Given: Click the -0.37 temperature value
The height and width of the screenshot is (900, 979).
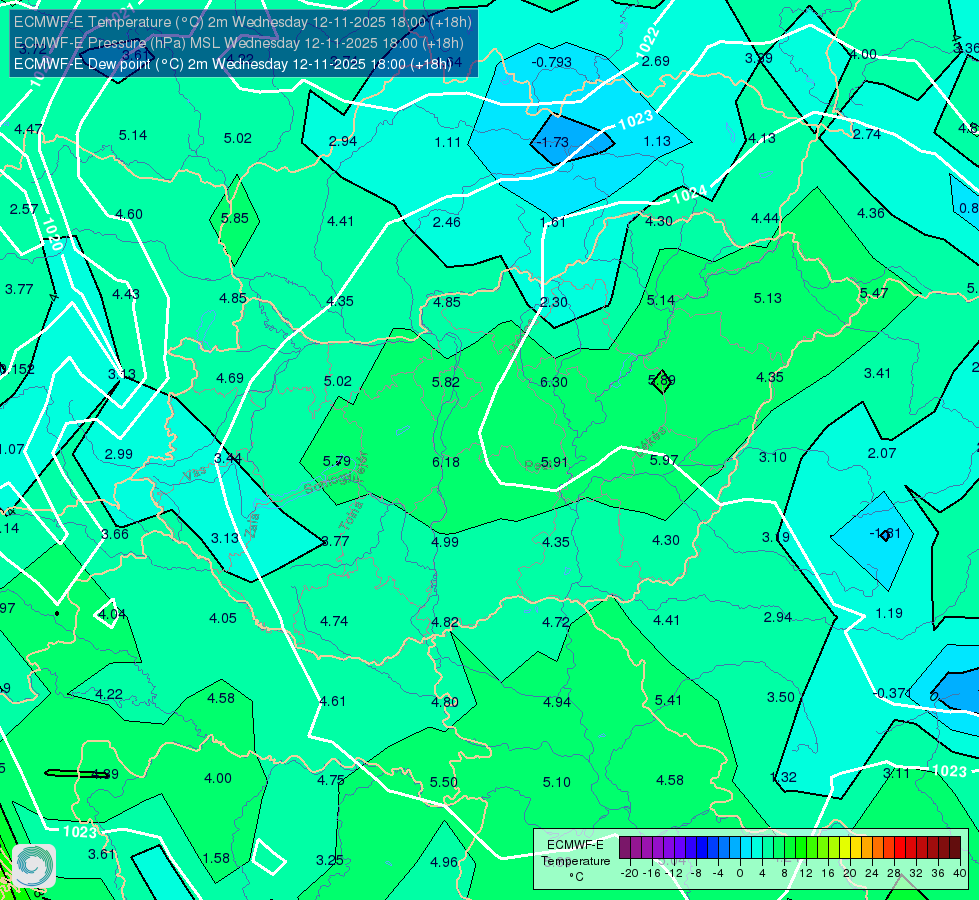Looking at the screenshot, I should [890, 693].
